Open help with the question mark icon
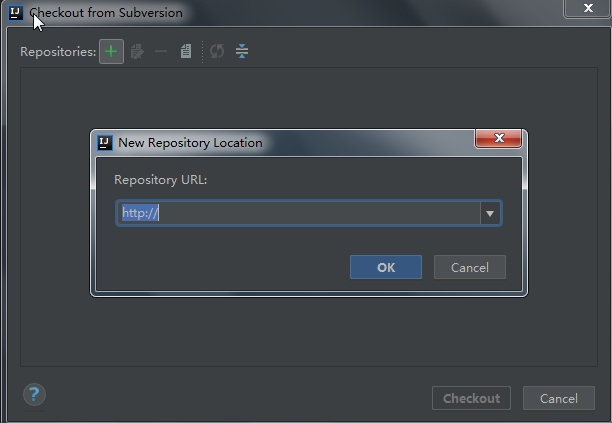This screenshot has width=612, height=423. [34, 395]
